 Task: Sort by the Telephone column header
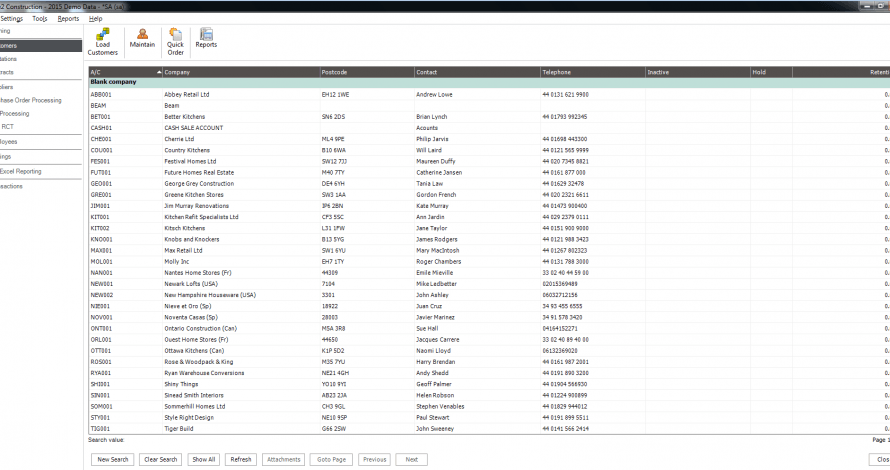[x=593, y=72]
